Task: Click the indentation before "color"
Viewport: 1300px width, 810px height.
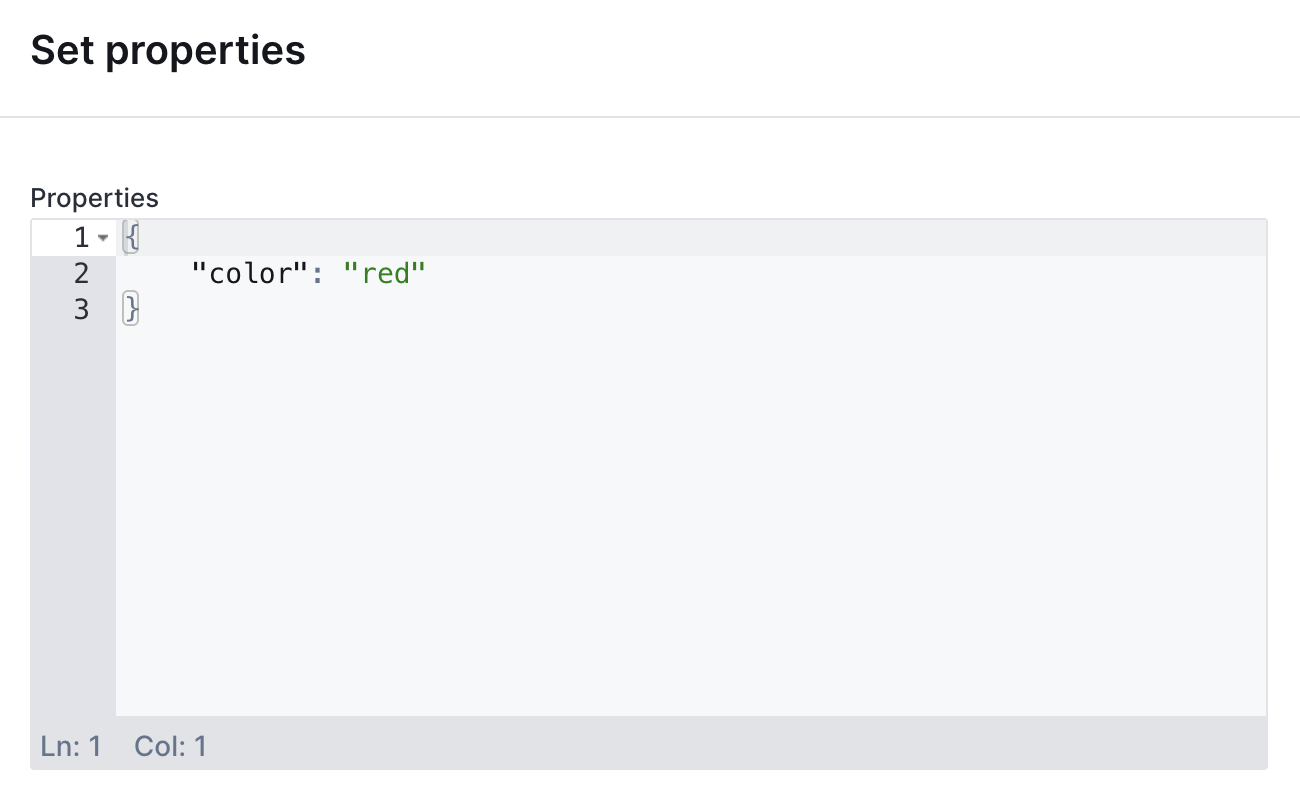Action: pos(155,274)
